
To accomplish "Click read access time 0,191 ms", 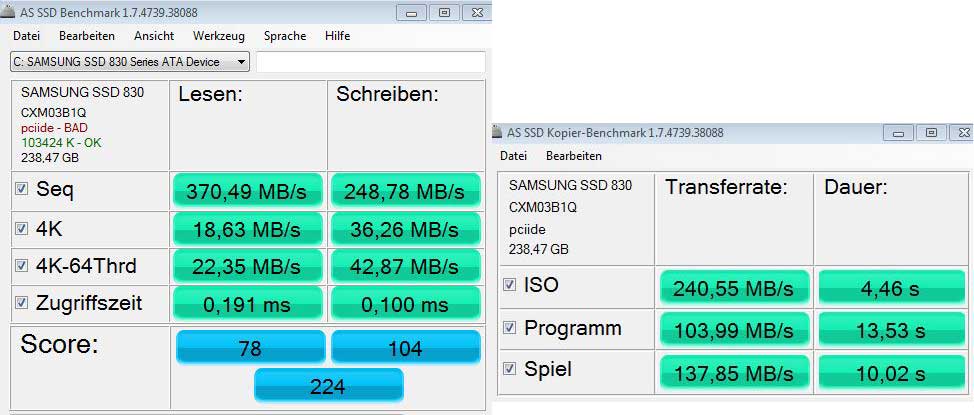I will click(x=247, y=304).
